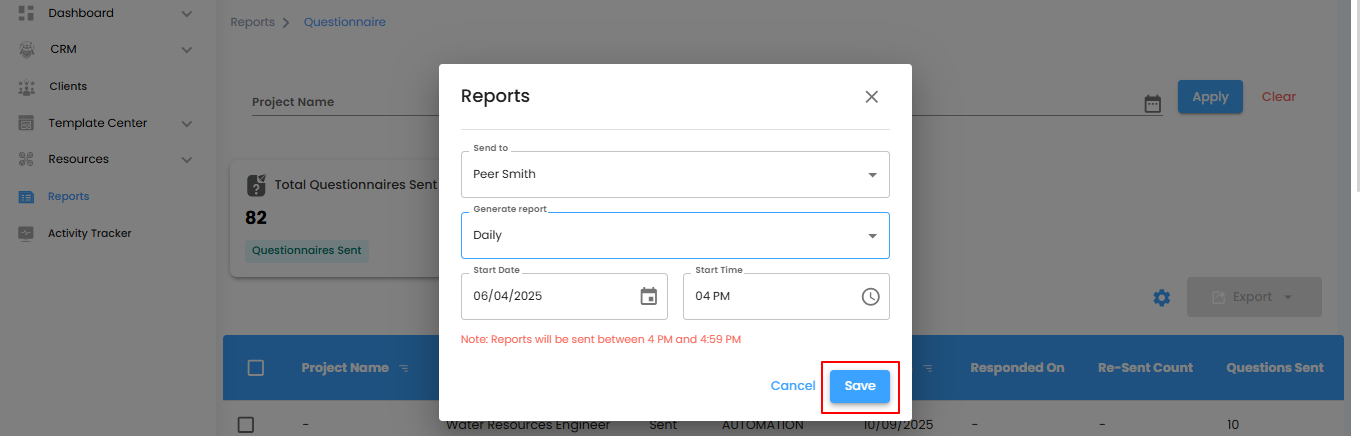Open the Generate report dropdown
The width and height of the screenshot is (1365, 436).
pyautogui.click(x=675, y=236)
